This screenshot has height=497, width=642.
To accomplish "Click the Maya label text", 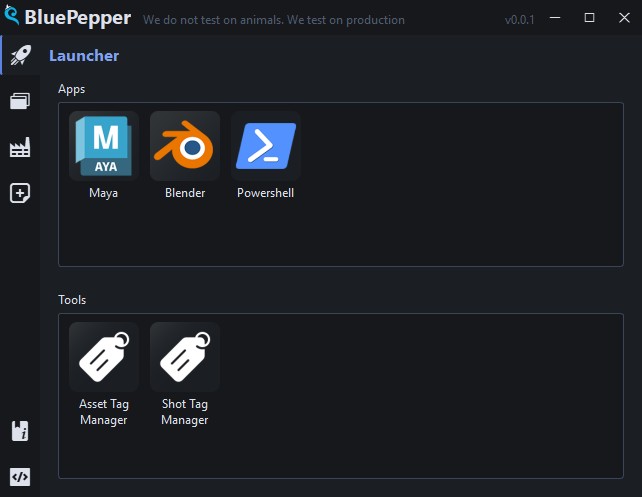I will [x=104, y=193].
